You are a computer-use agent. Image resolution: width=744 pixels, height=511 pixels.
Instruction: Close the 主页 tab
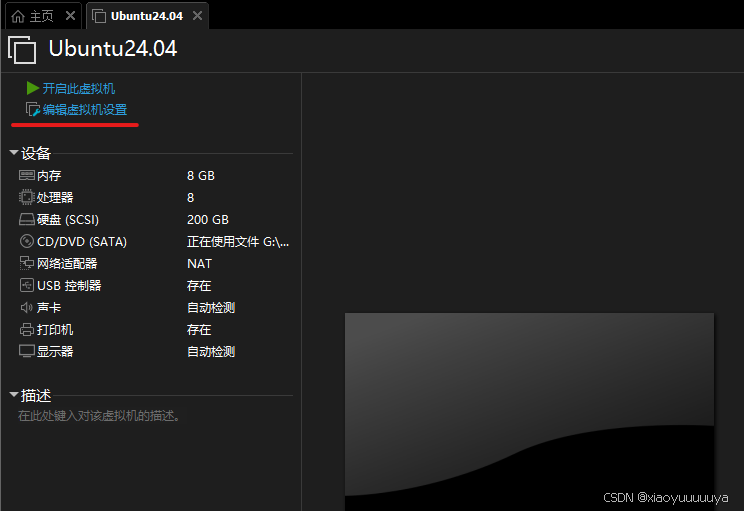tap(70, 16)
